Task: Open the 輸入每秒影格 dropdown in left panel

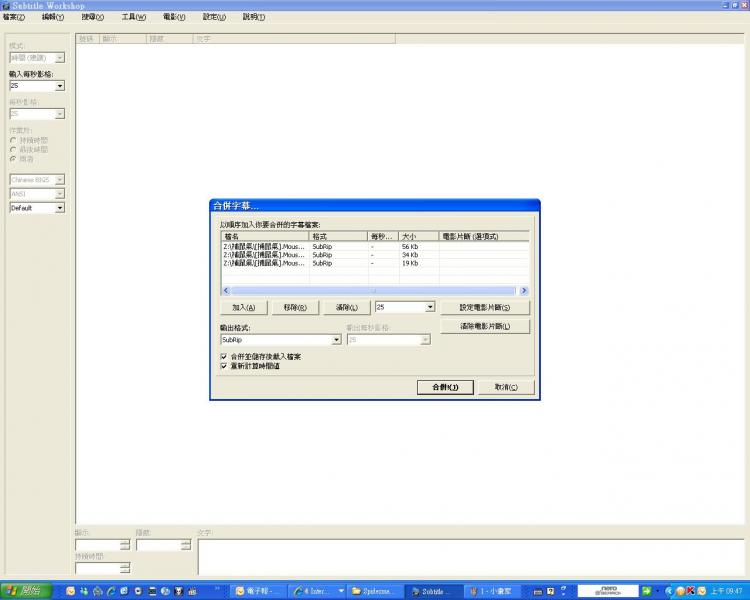Action: coord(60,86)
